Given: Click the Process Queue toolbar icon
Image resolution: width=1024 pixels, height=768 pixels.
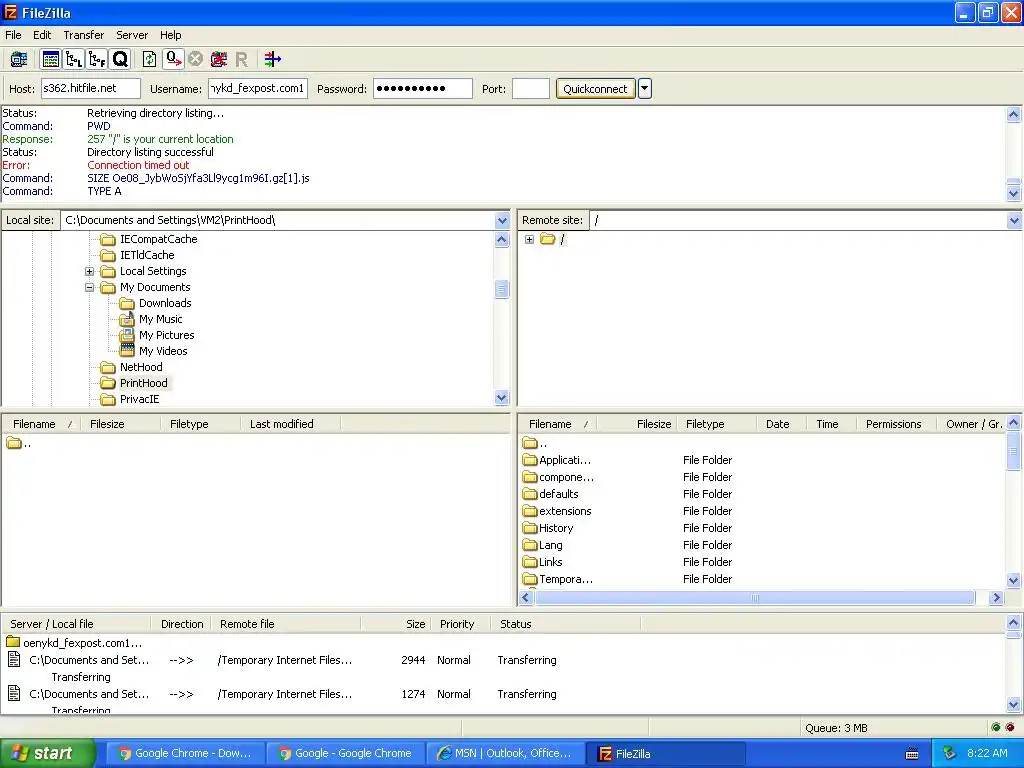Looking at the screenshot, I should [x=173, y=59].
